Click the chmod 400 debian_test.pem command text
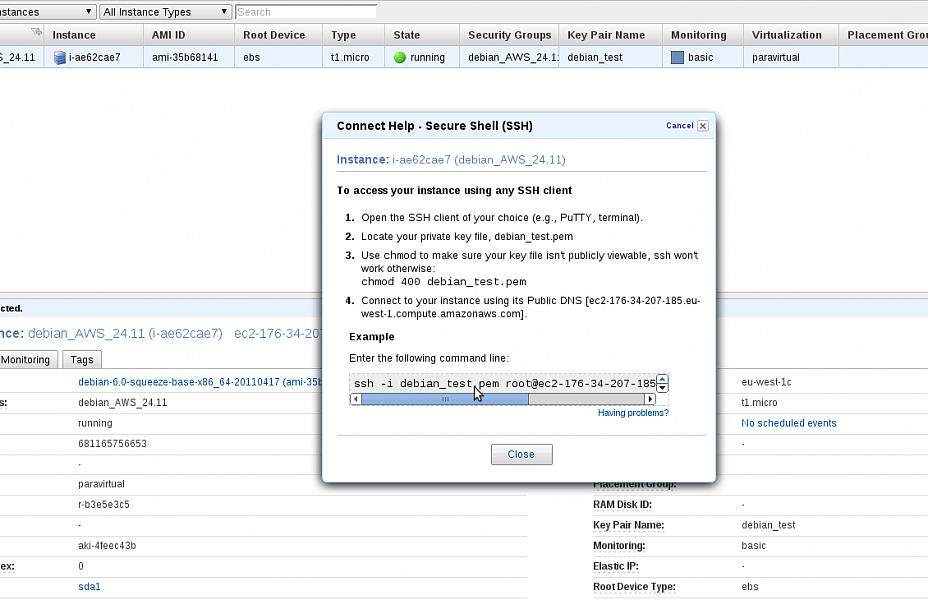 444,282
